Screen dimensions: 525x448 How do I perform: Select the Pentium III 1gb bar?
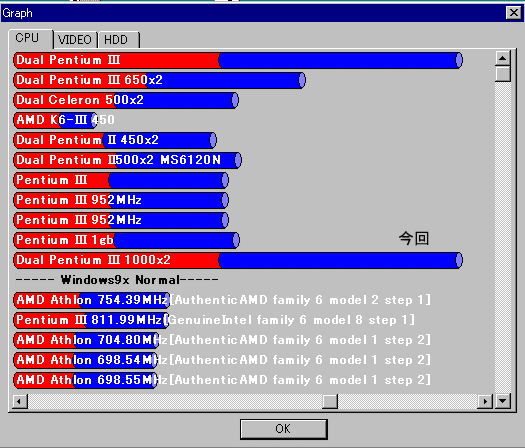[127, 240]
